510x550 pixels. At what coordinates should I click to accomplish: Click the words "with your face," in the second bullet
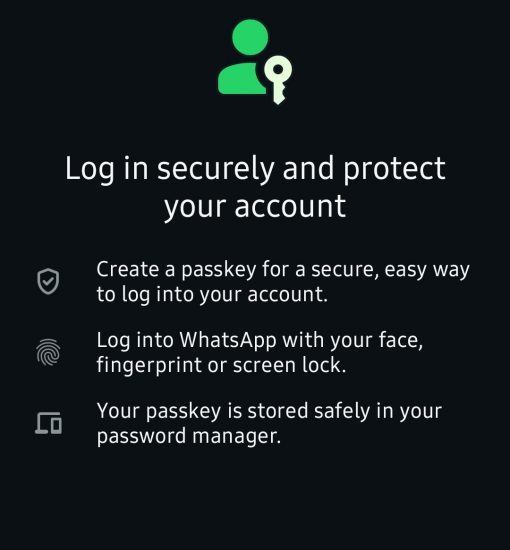coord(353,340)
